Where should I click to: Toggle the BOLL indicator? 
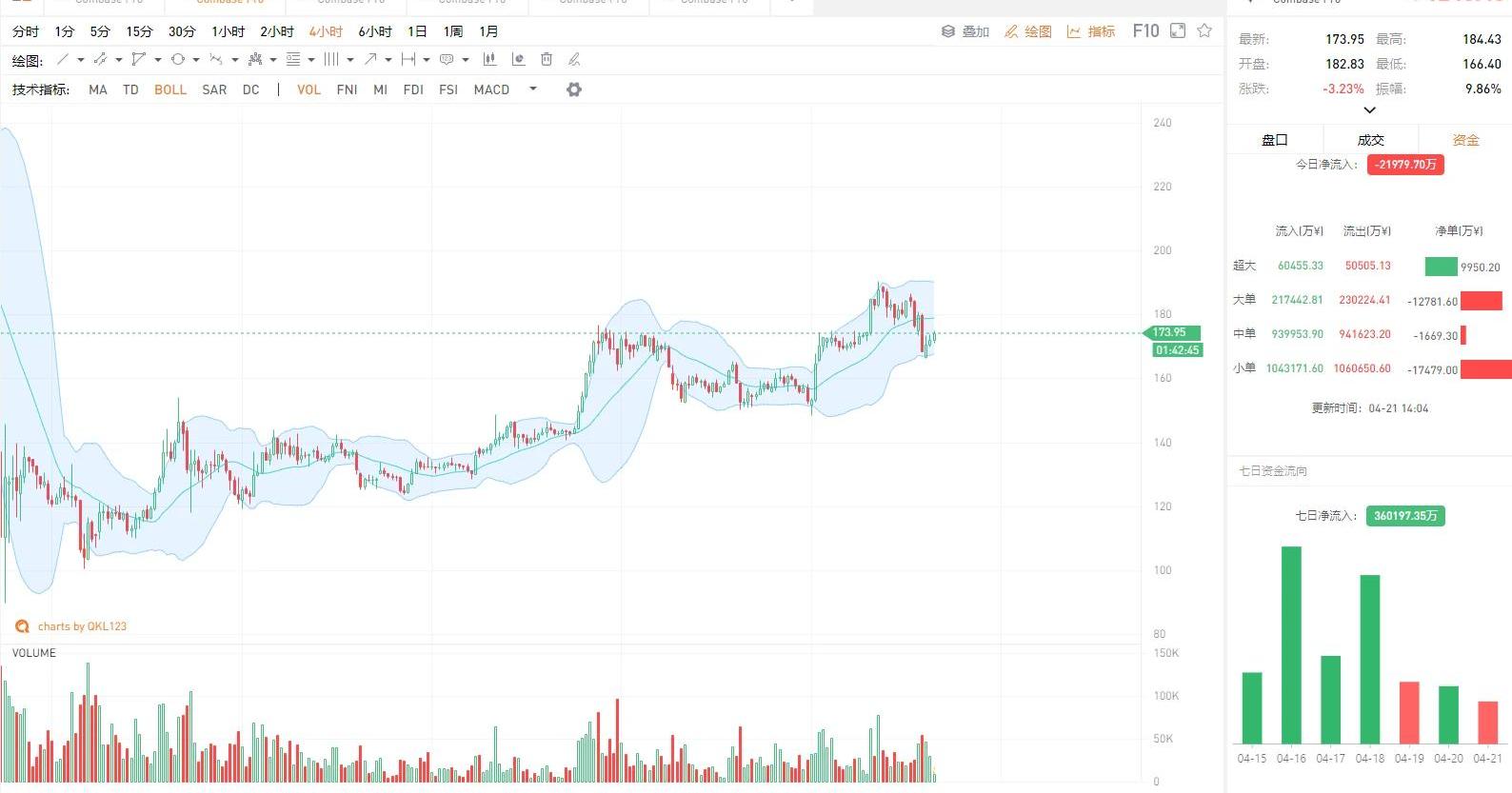170,89
